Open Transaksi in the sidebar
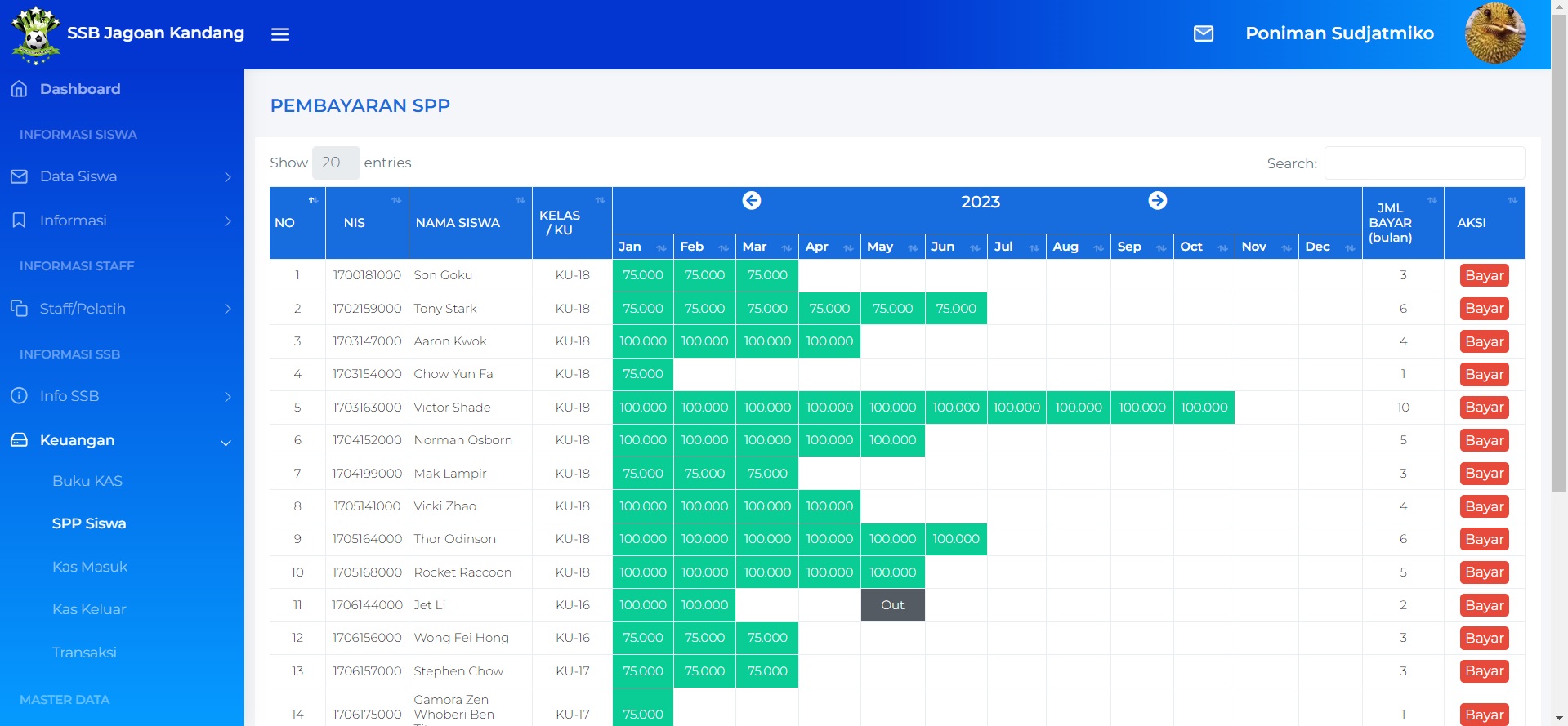1568x726 pixels. click(x=84, y=653)
